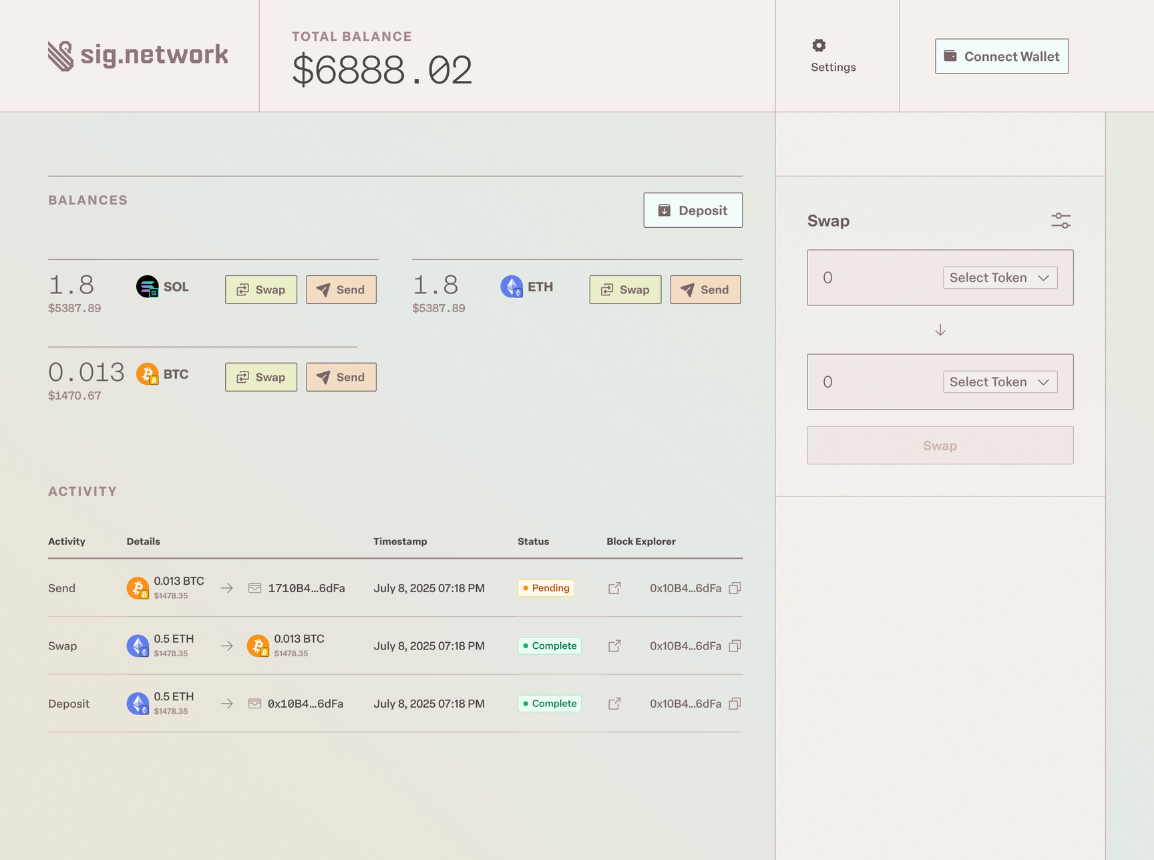Swap the BTC balance
This screenshot has width=1154, height=860.
pyautogui.click(x=261, y=377)
